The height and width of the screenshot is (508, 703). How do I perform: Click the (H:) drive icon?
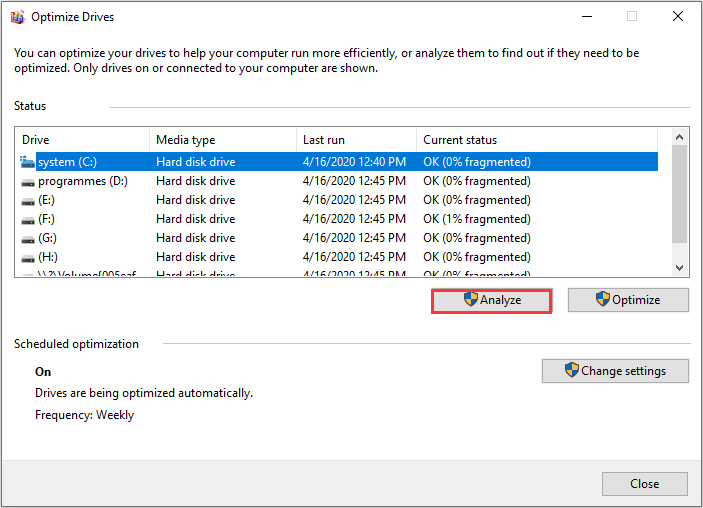28,258
